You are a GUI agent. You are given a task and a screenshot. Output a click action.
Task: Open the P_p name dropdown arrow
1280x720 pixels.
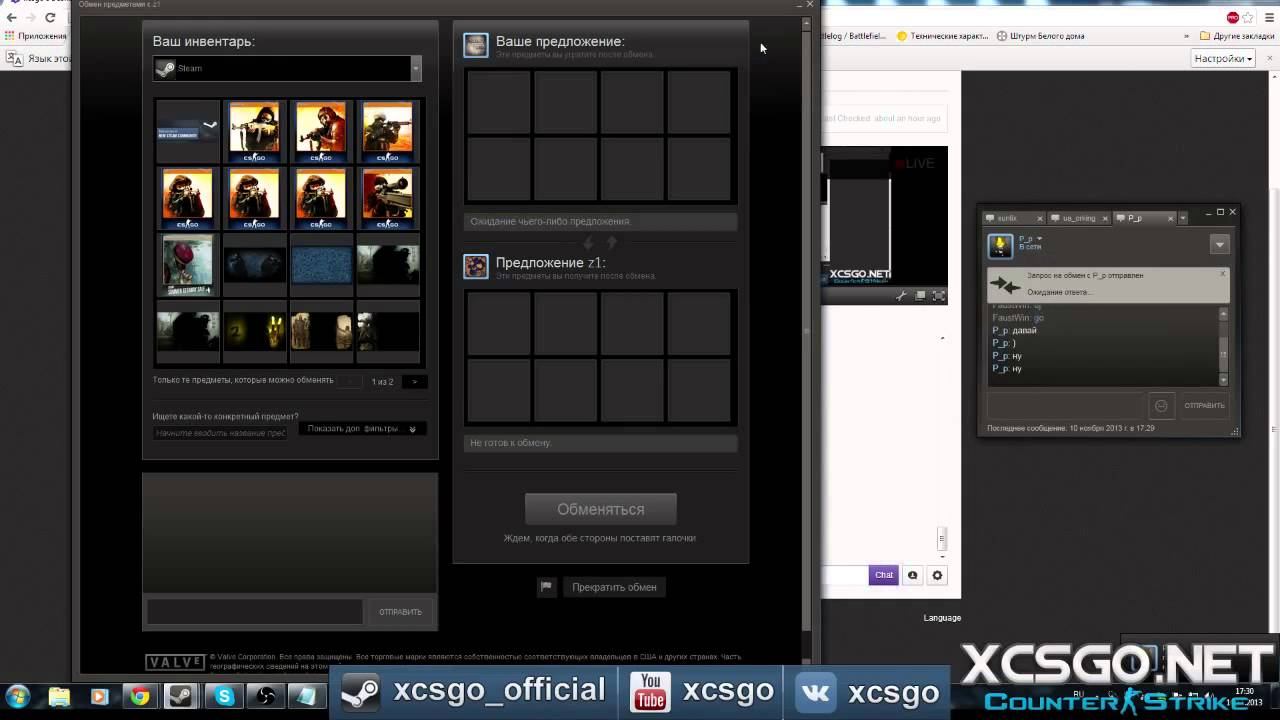pyautogui.click(x=1039, y=239)
